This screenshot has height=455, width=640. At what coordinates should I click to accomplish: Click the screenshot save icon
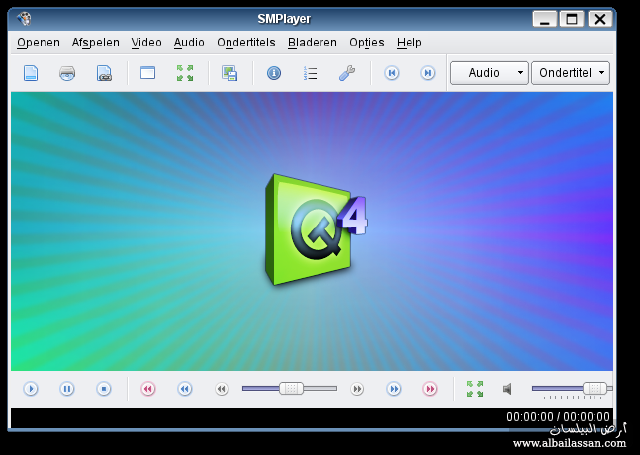pos(229,73)
